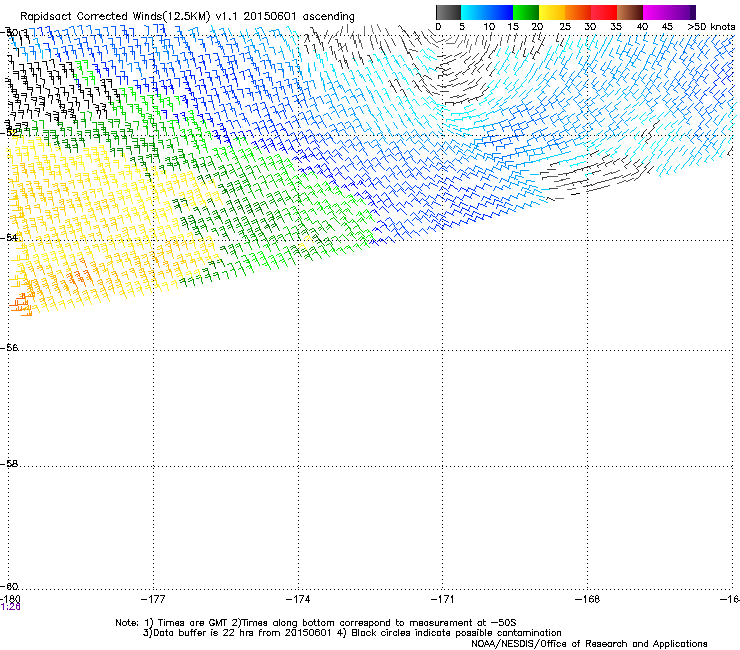This screenshot has height=650, width=740.
Task: Click the purple pass time '1:28'
Action: [10, 607]
